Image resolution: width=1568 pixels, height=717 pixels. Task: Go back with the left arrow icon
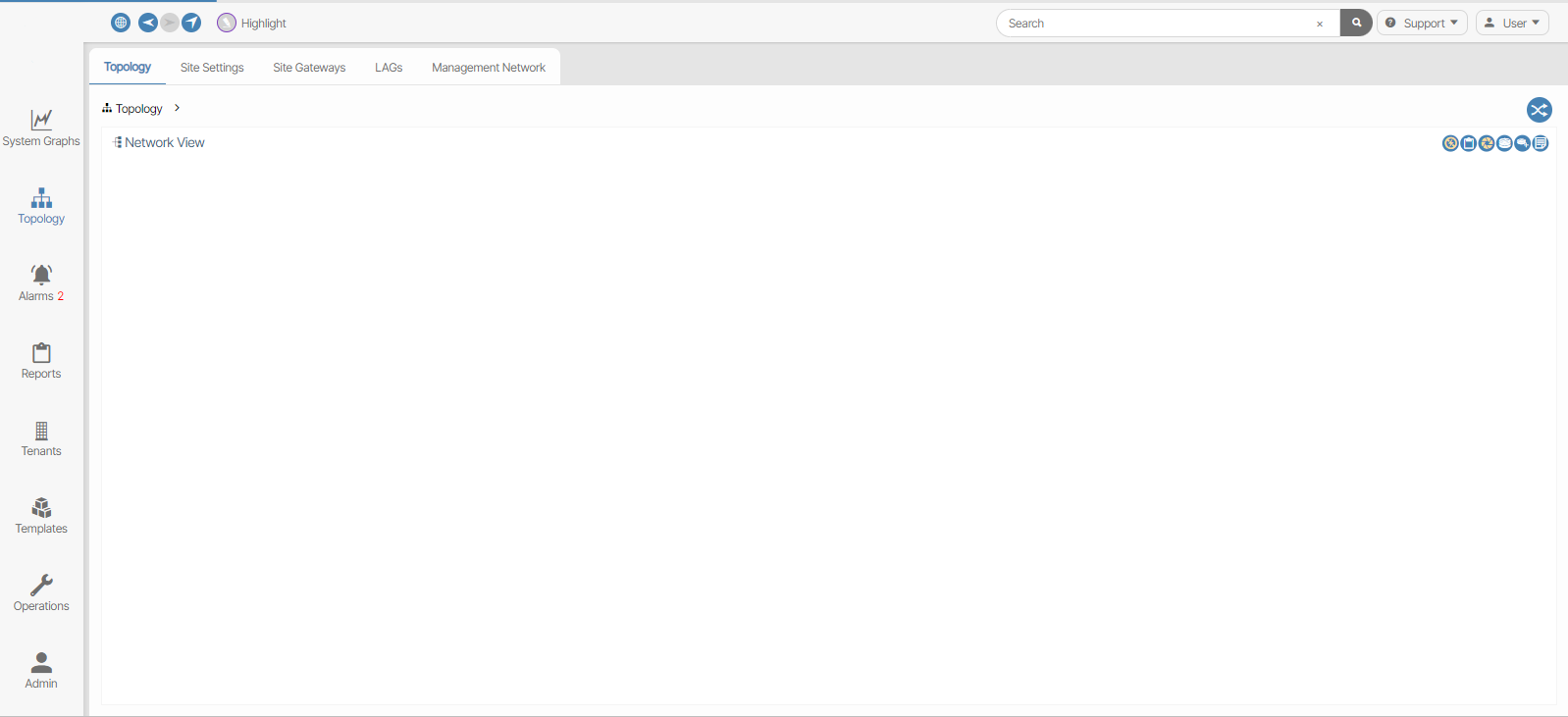click(x=147, y=23)
